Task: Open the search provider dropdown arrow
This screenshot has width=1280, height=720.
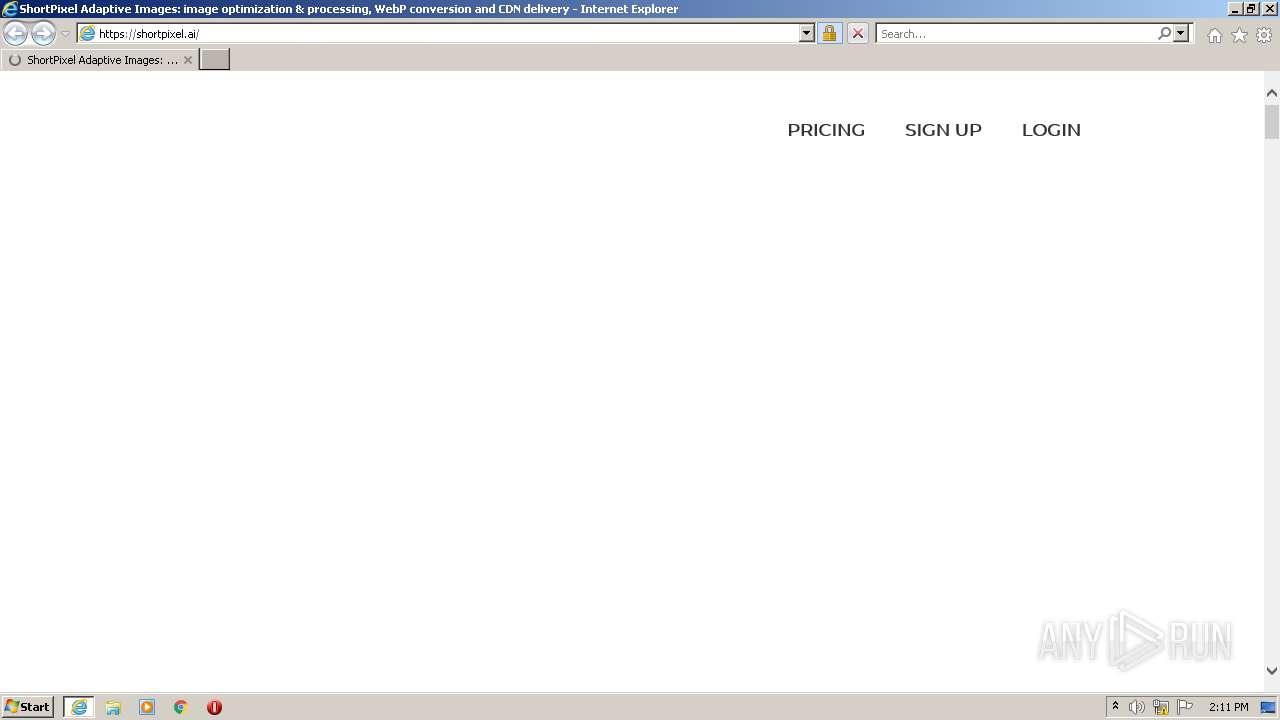Action: pos(1181,33)
